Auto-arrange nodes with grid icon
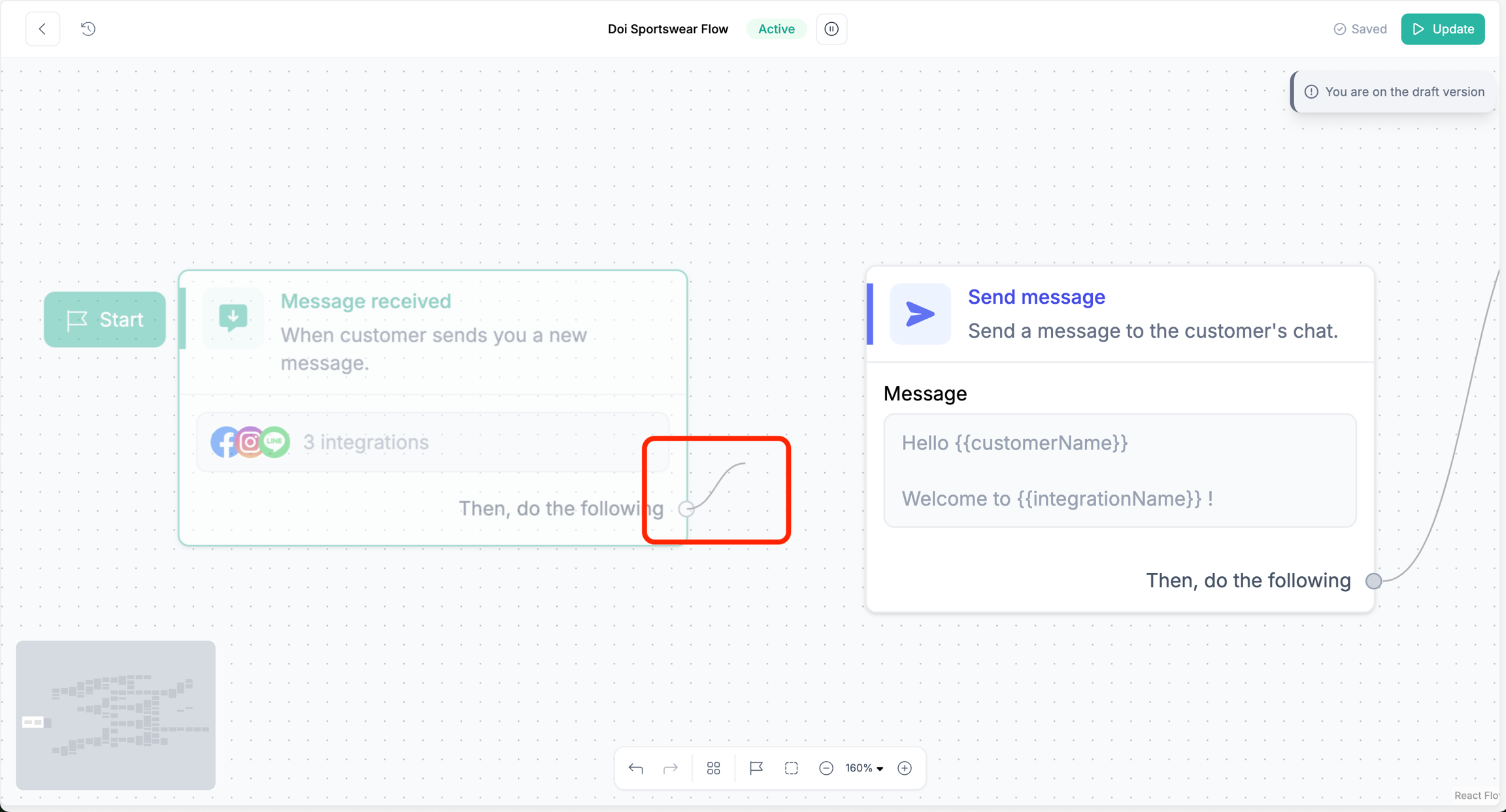 coord(714,768)
